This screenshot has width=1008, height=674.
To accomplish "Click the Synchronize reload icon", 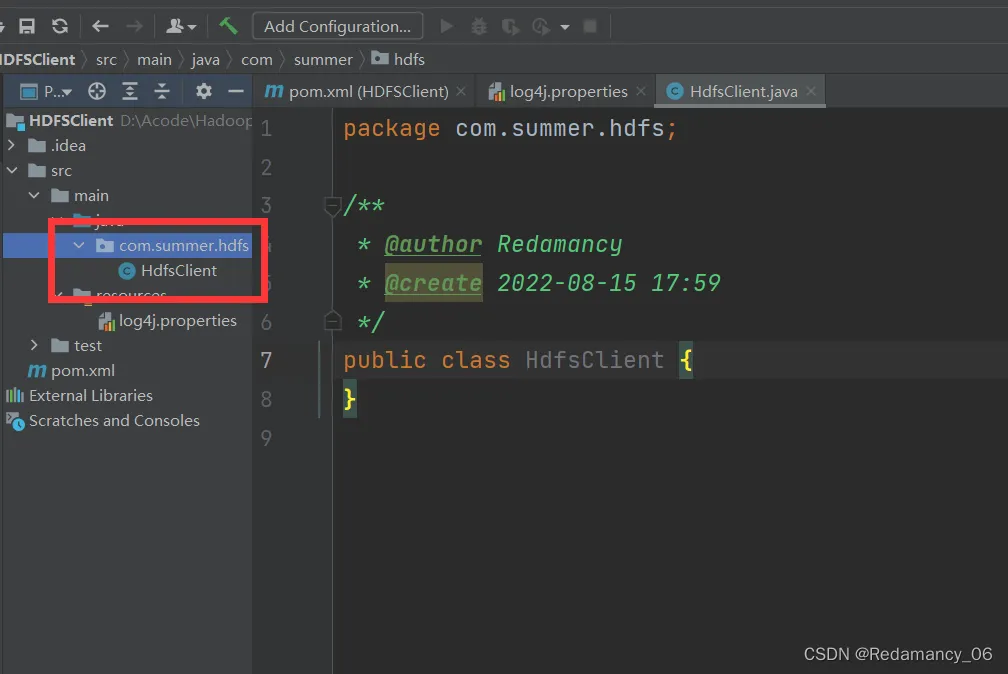I will pyautogui.click(x=60, y=26).
